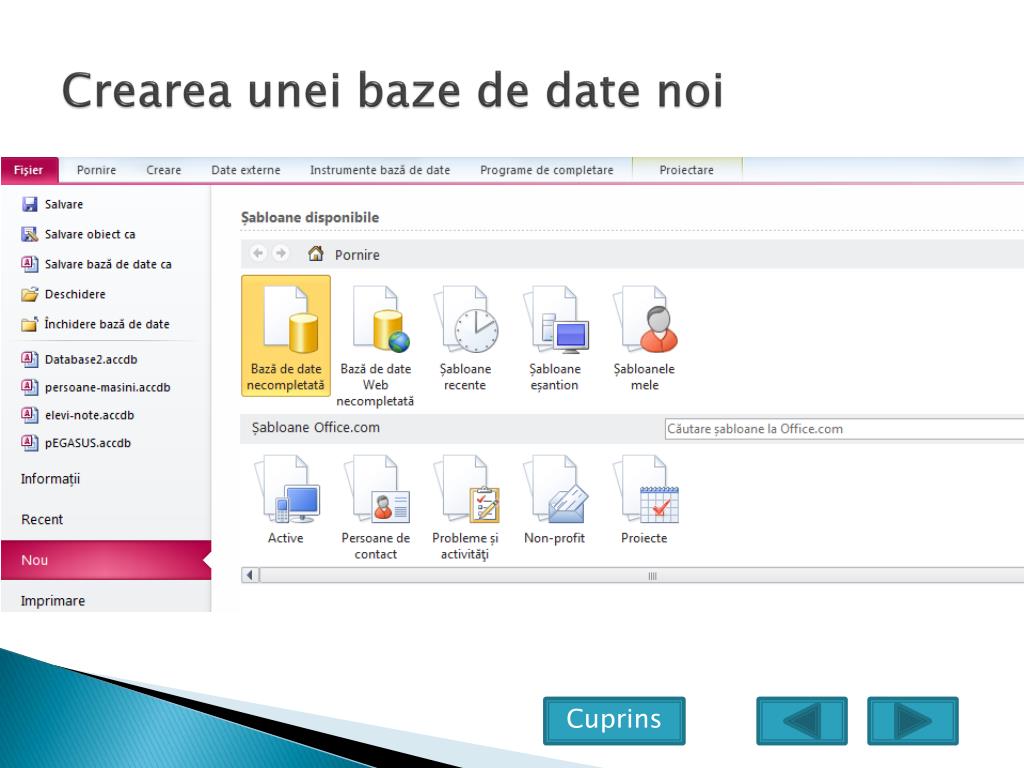Click the Salvare floppy disk icon
The image size is (1024, 768).
(29, 204)
